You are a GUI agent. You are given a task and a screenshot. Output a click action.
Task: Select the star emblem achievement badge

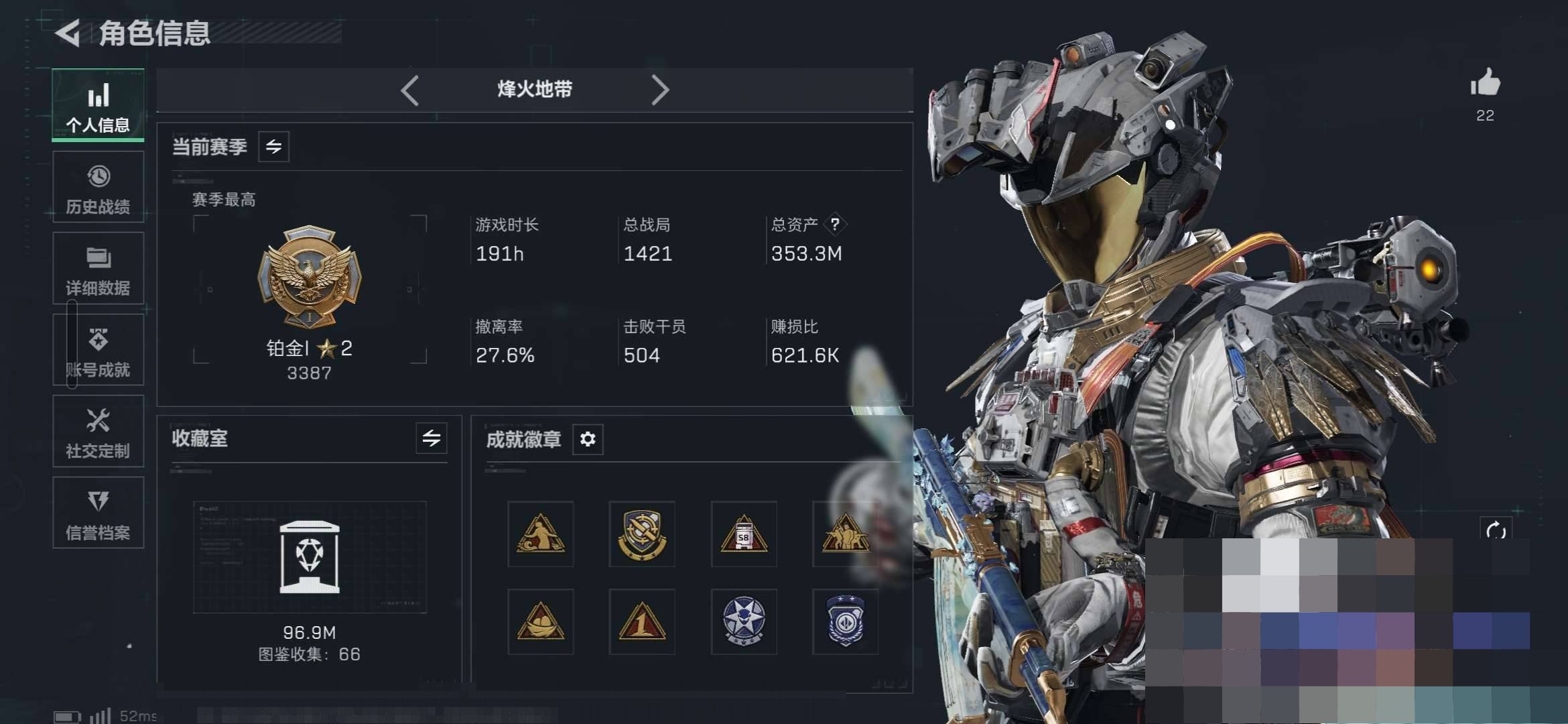click(744, 621)
